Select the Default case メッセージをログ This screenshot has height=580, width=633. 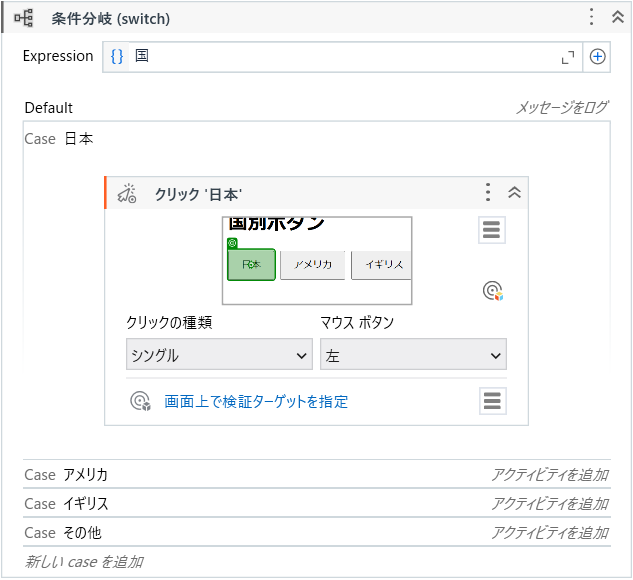click(561, 108)
